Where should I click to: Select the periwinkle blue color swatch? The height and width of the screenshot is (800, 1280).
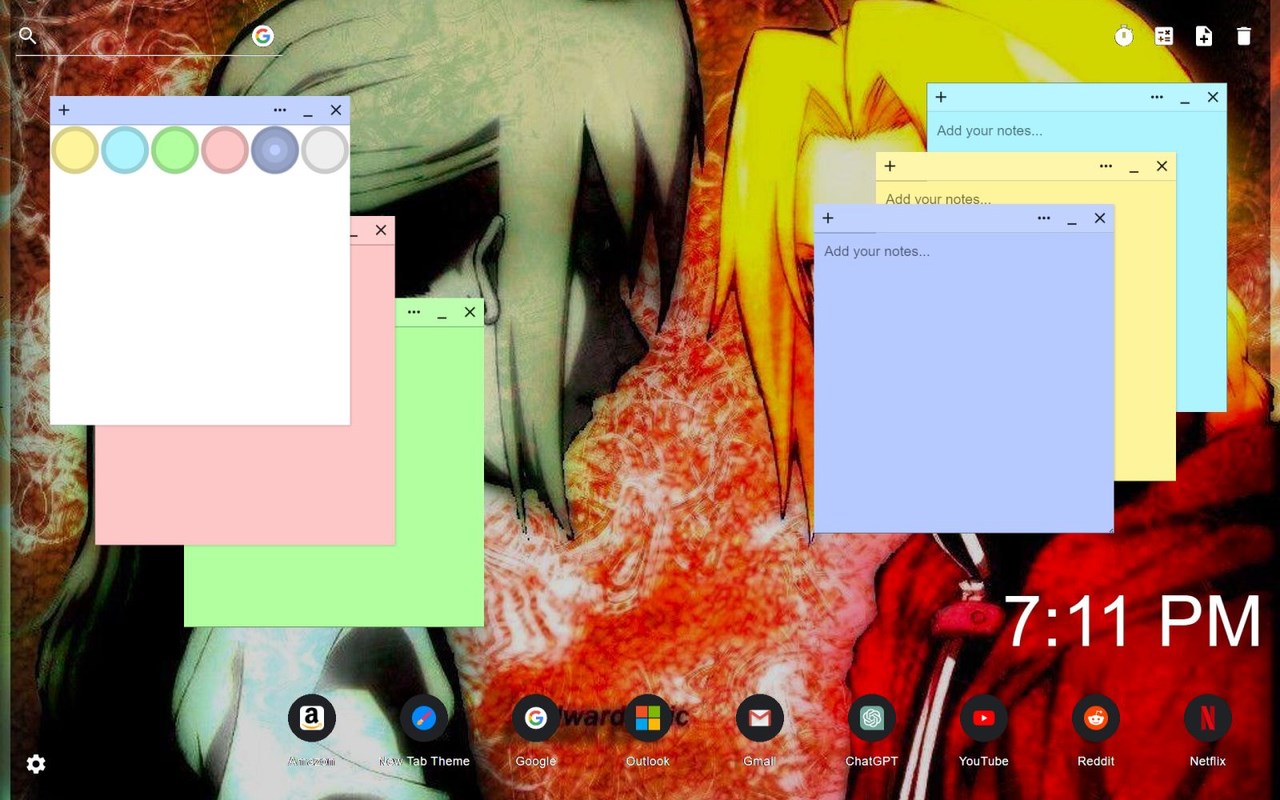[x=275, y=150]
